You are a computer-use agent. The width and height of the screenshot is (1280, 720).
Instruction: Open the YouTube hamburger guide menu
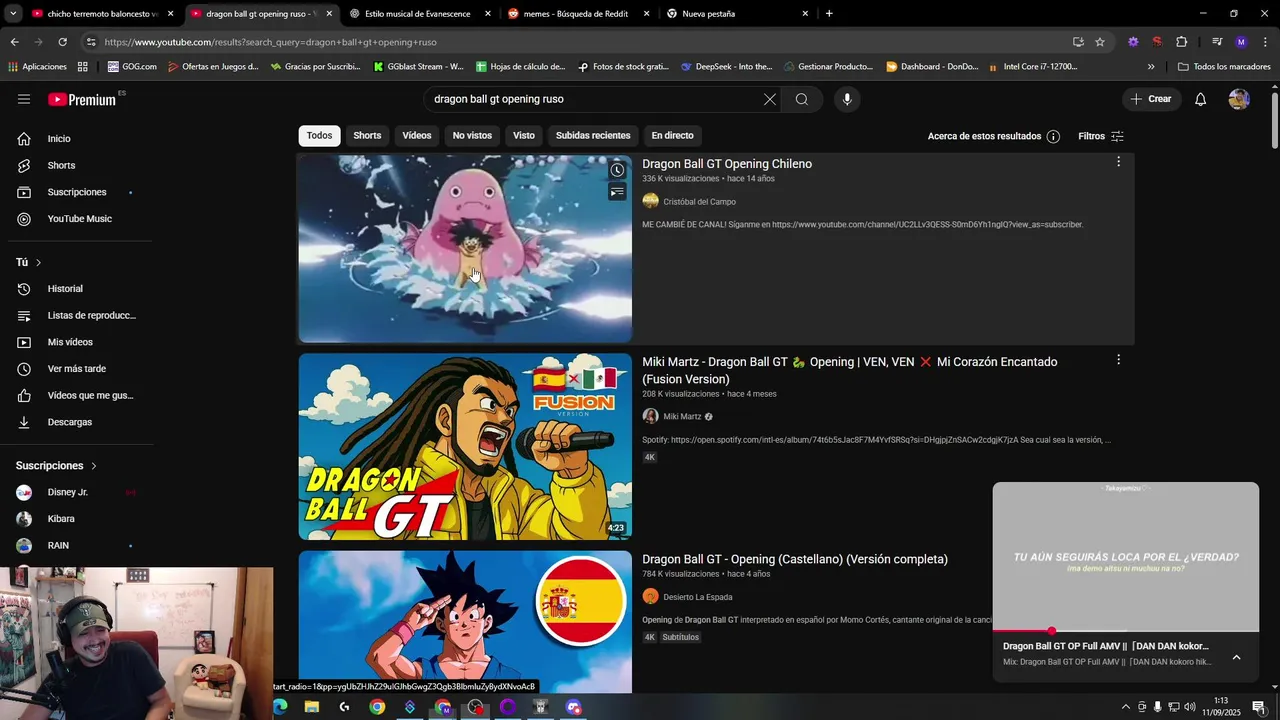pos(24,99)
